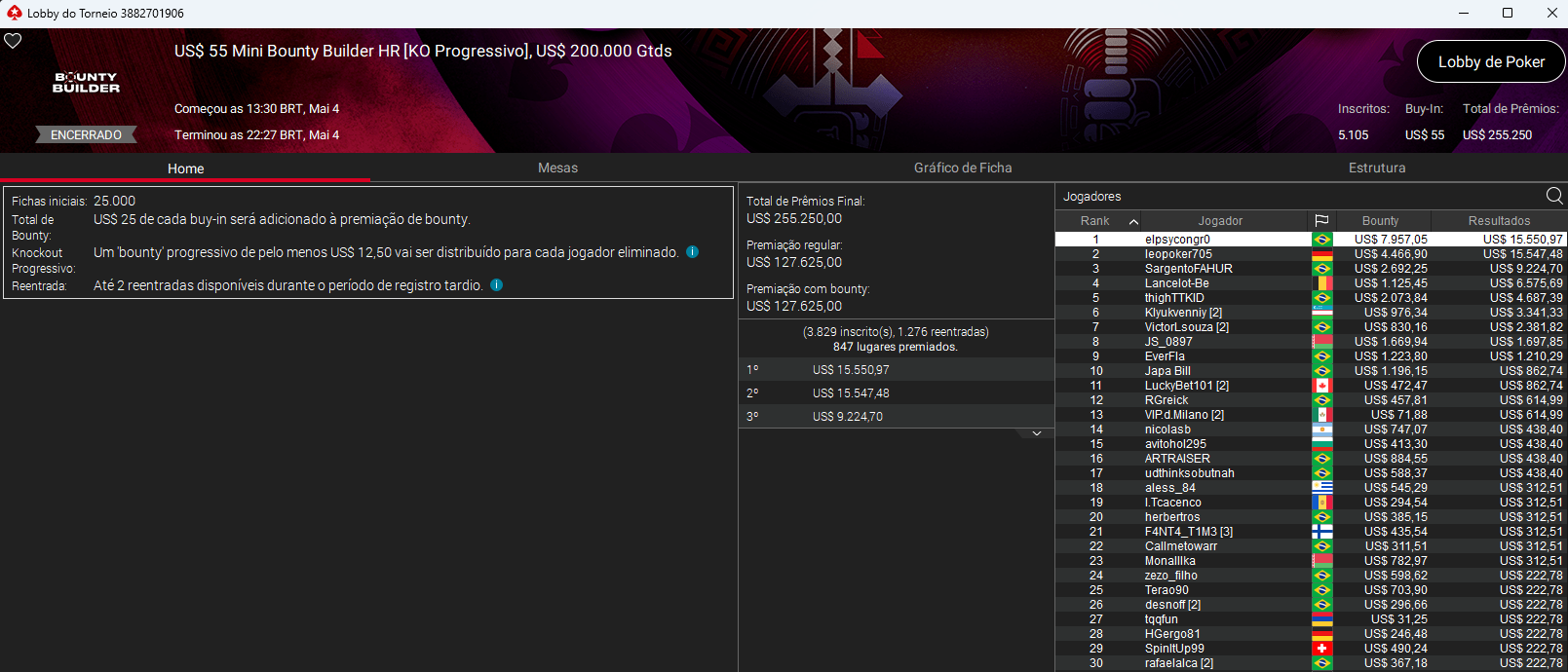1568x672 pixels.
Task: Sort players by Jogador column header
Action: tap(1223, 221)
